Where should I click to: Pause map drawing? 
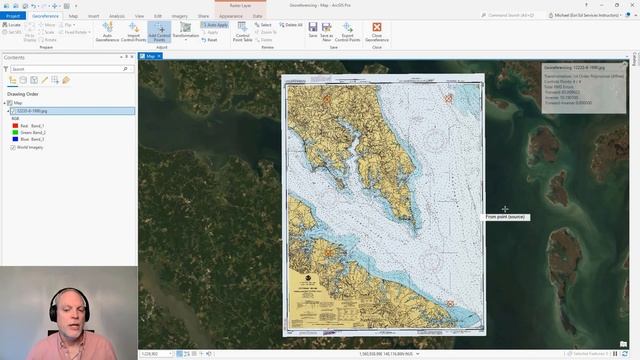point(615,353)
